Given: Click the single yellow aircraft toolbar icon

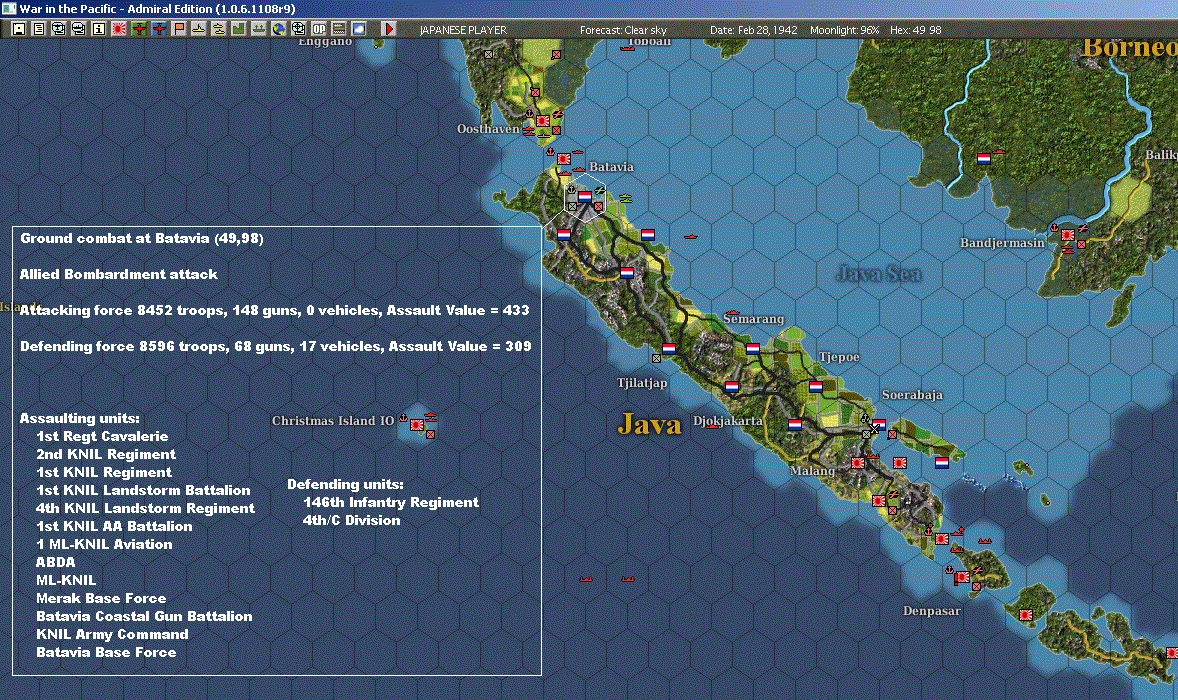Looking at the screenshot, I should pyautogui.click(x=198, y=29).
